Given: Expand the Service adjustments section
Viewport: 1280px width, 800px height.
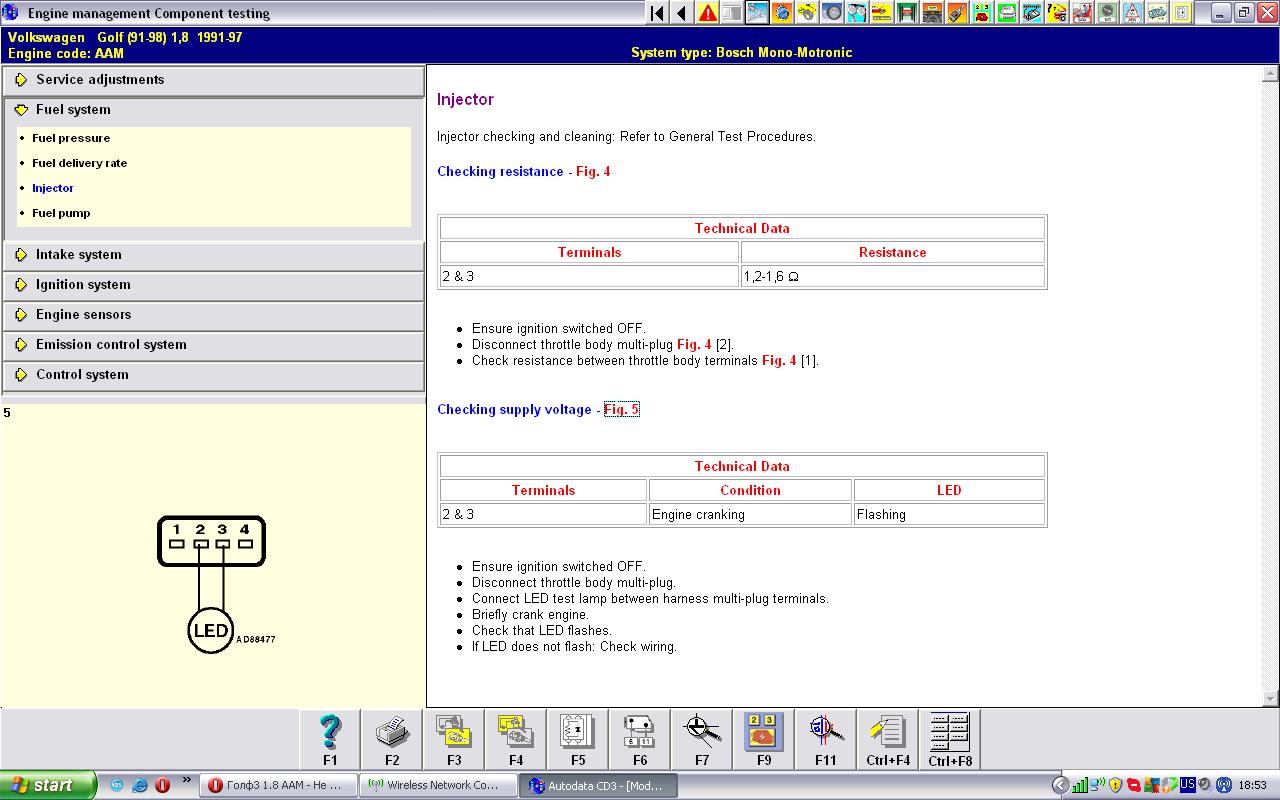Looking at the screenshot, I should coord(99,80).
